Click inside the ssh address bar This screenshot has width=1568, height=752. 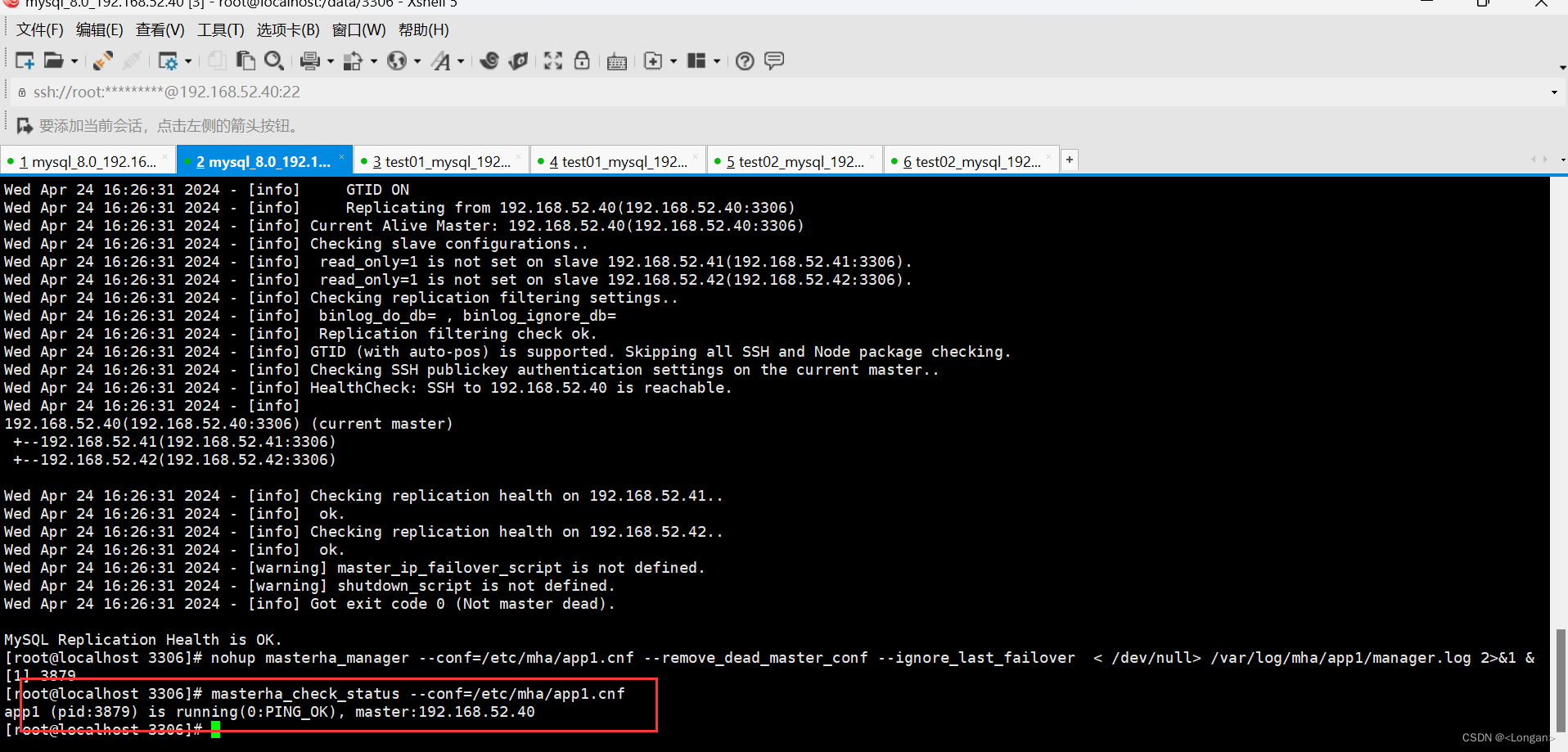(x=327, y=92)
